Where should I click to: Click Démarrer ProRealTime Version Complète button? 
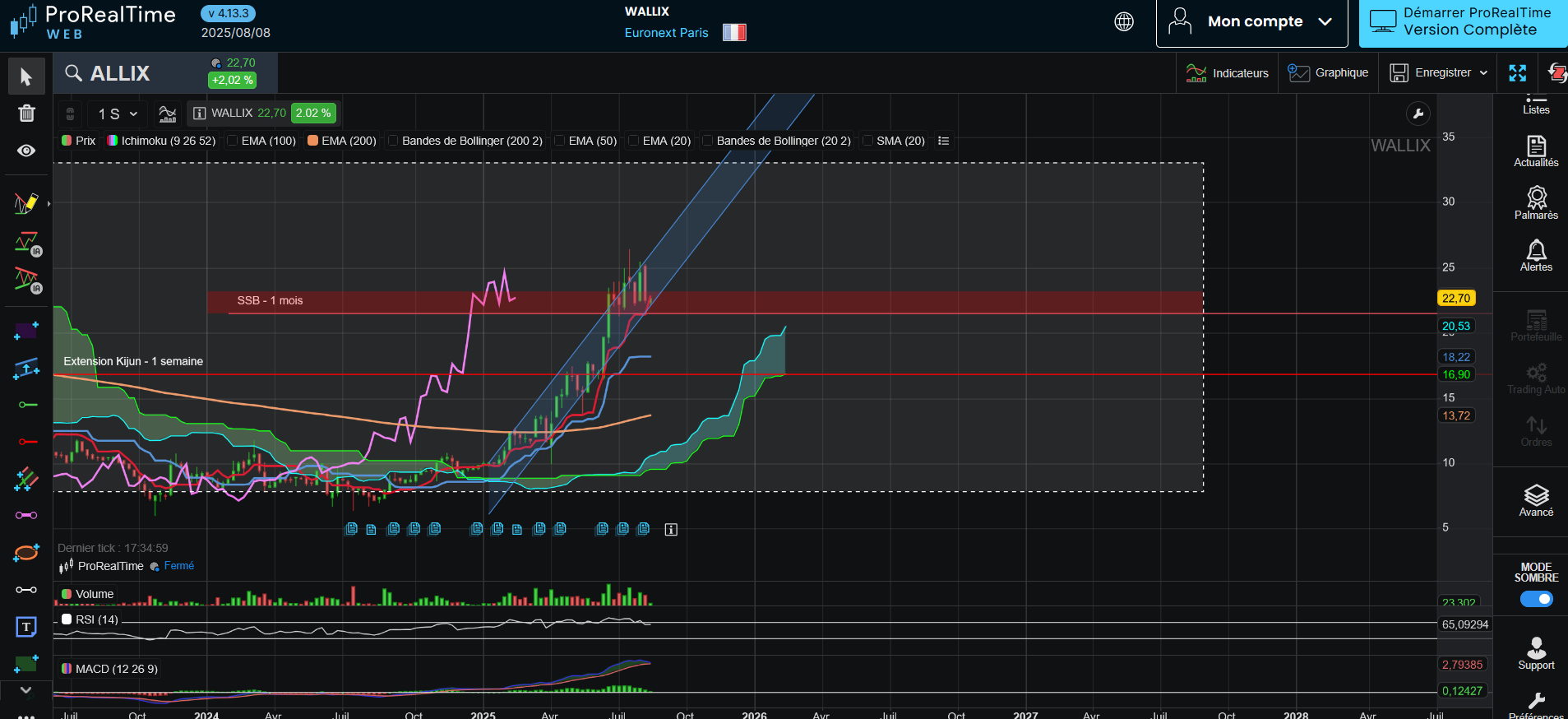[1464, 22]
